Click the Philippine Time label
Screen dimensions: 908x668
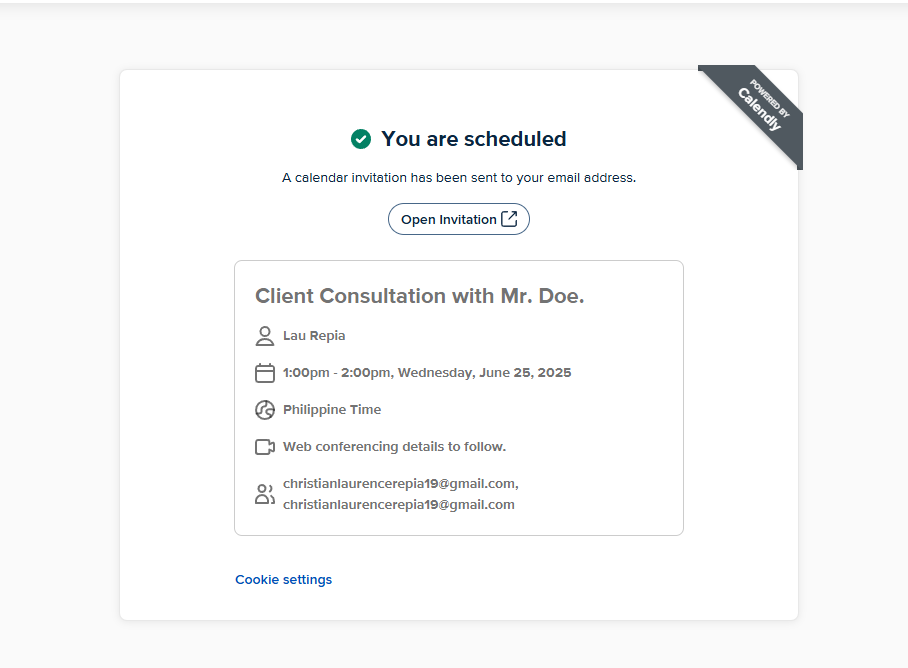(332, 410)
